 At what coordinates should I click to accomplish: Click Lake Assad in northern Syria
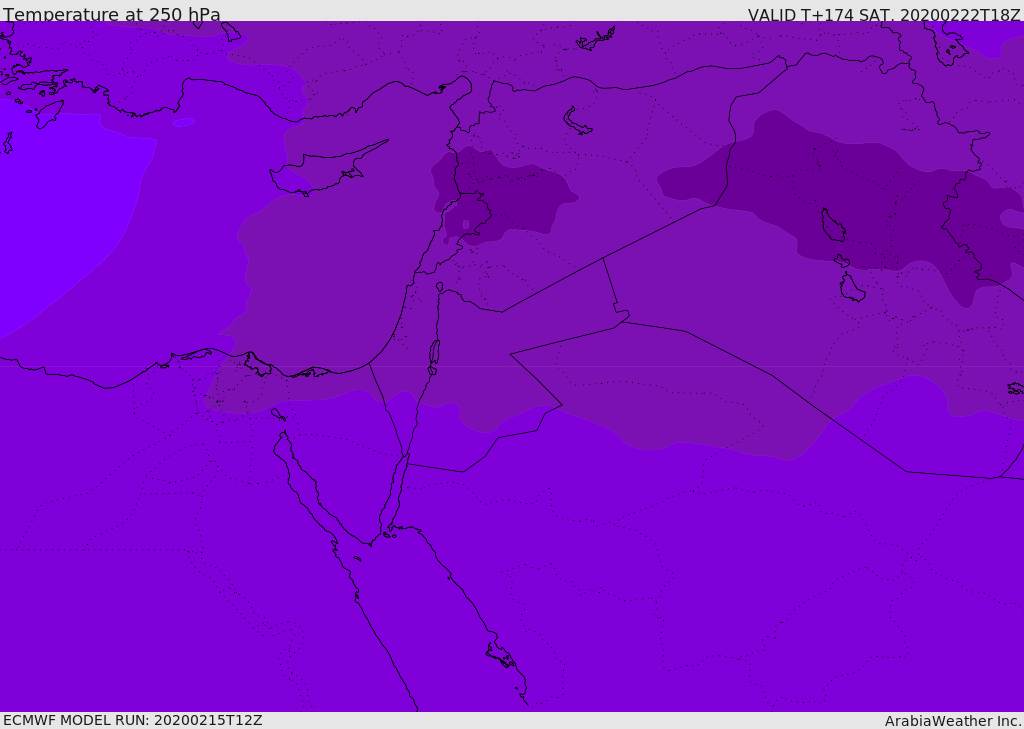pos(577,121)
